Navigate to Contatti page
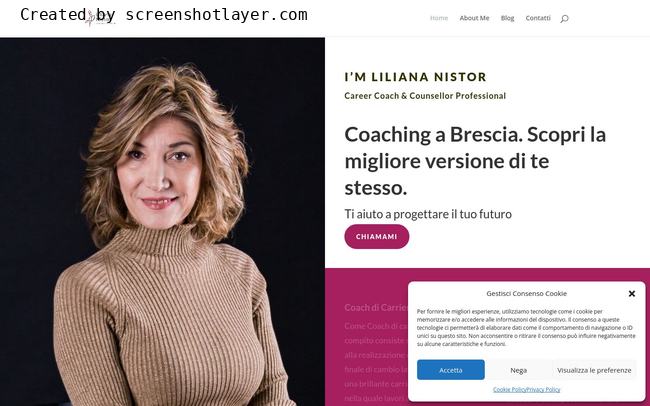 point(538,18)
